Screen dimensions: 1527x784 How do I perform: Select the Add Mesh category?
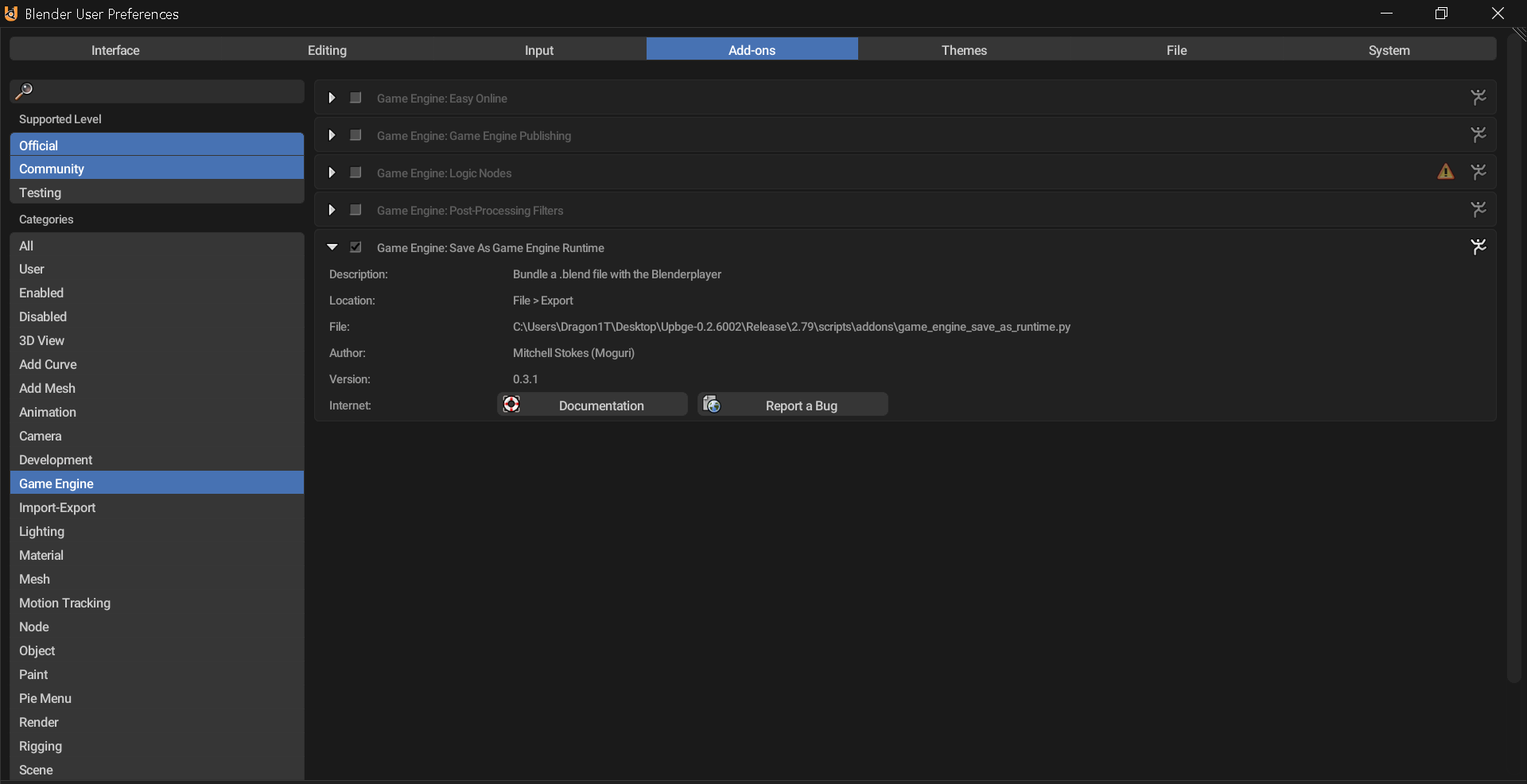coord(157,388)
